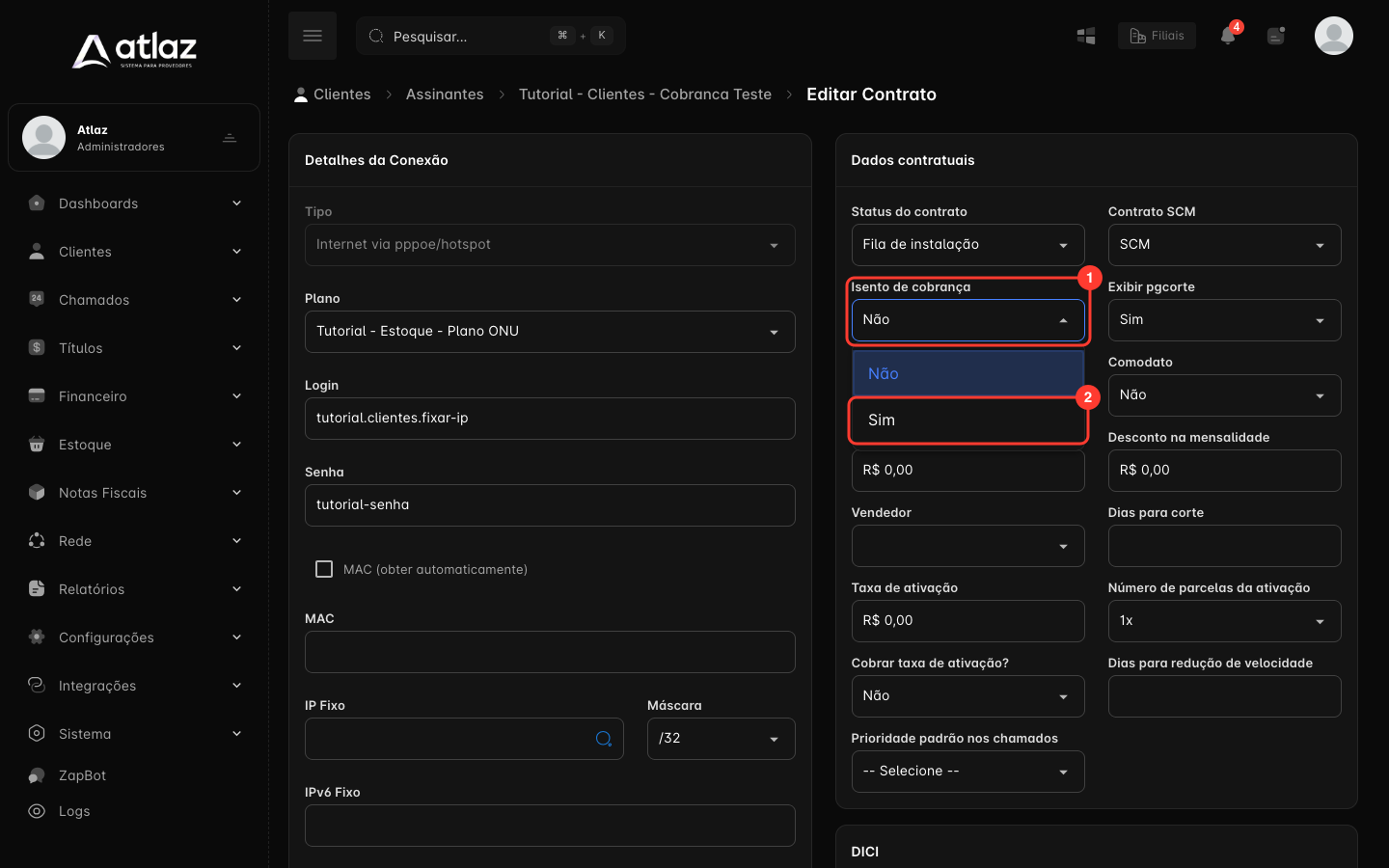Click the Títulos dollar icon
The width and height of the screenshot is (1389, 868).
[x=37, y=347]
